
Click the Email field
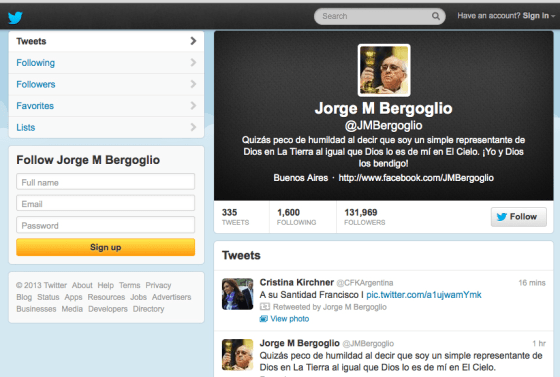[x=105, y=203]
